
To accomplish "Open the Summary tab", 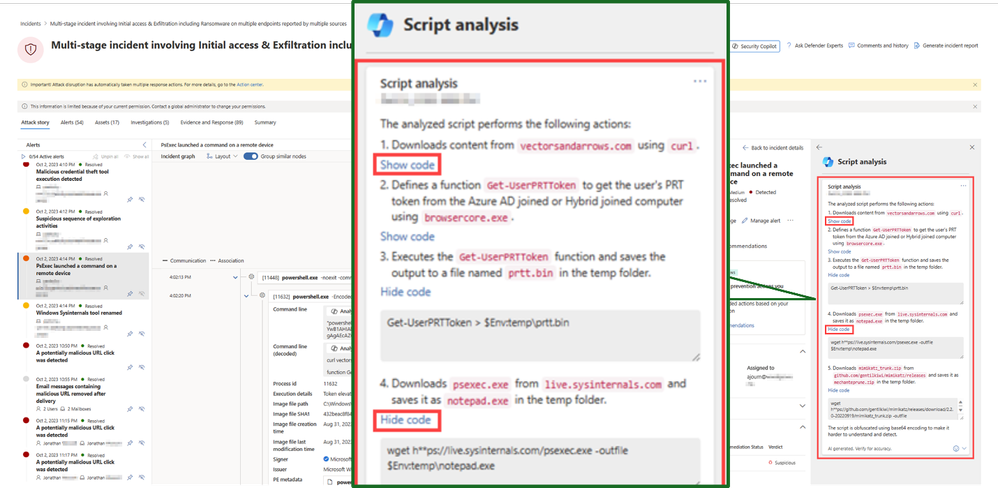I will 265,122.
